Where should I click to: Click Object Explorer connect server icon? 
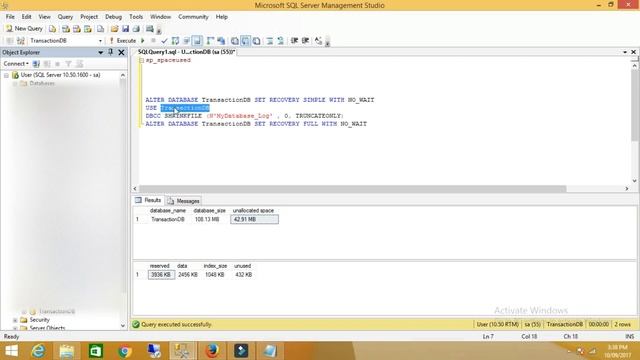tap(36, 64)
